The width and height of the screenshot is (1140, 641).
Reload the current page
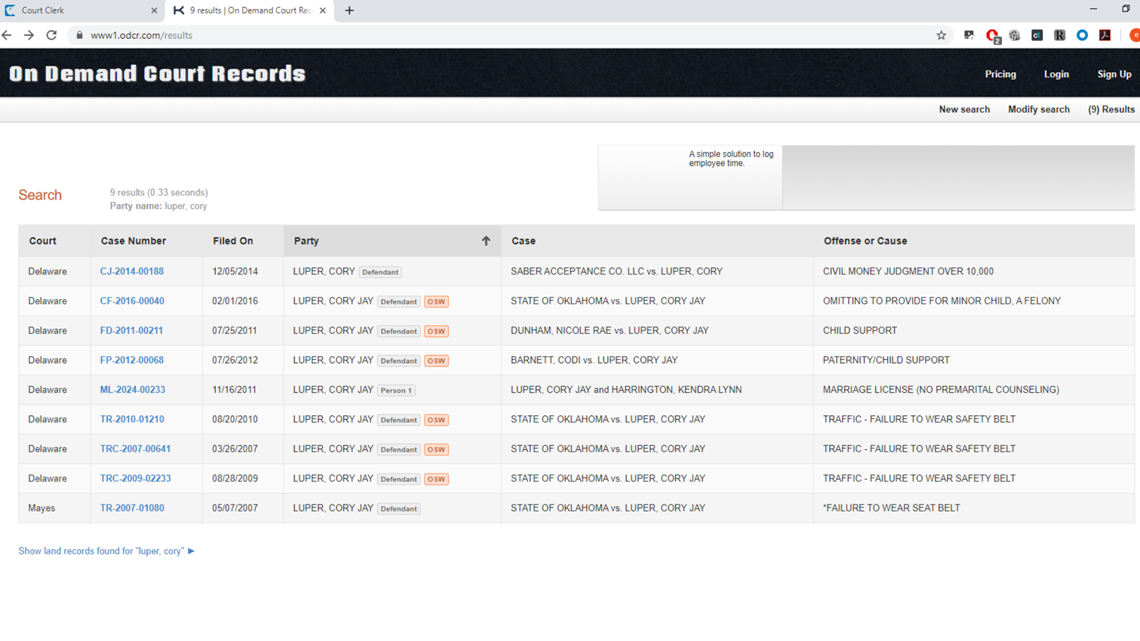[x=51, y=35]
